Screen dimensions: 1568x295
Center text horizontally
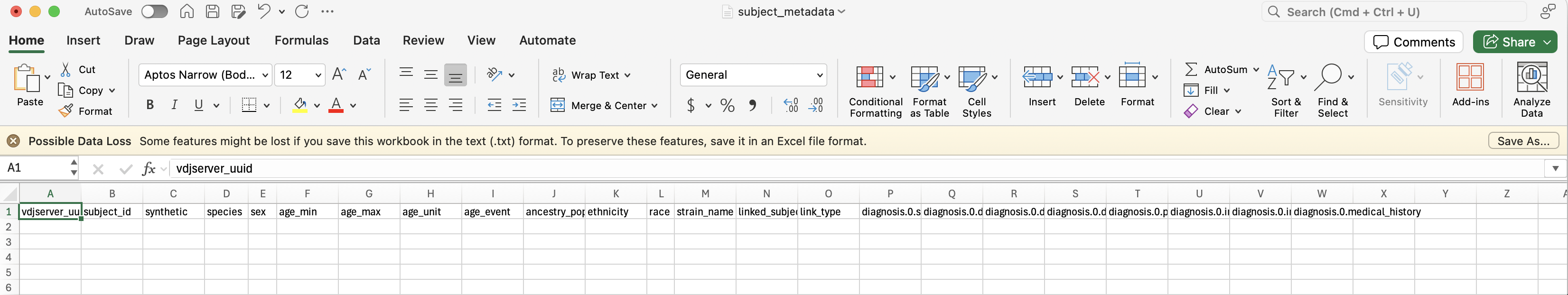(430, 105)
